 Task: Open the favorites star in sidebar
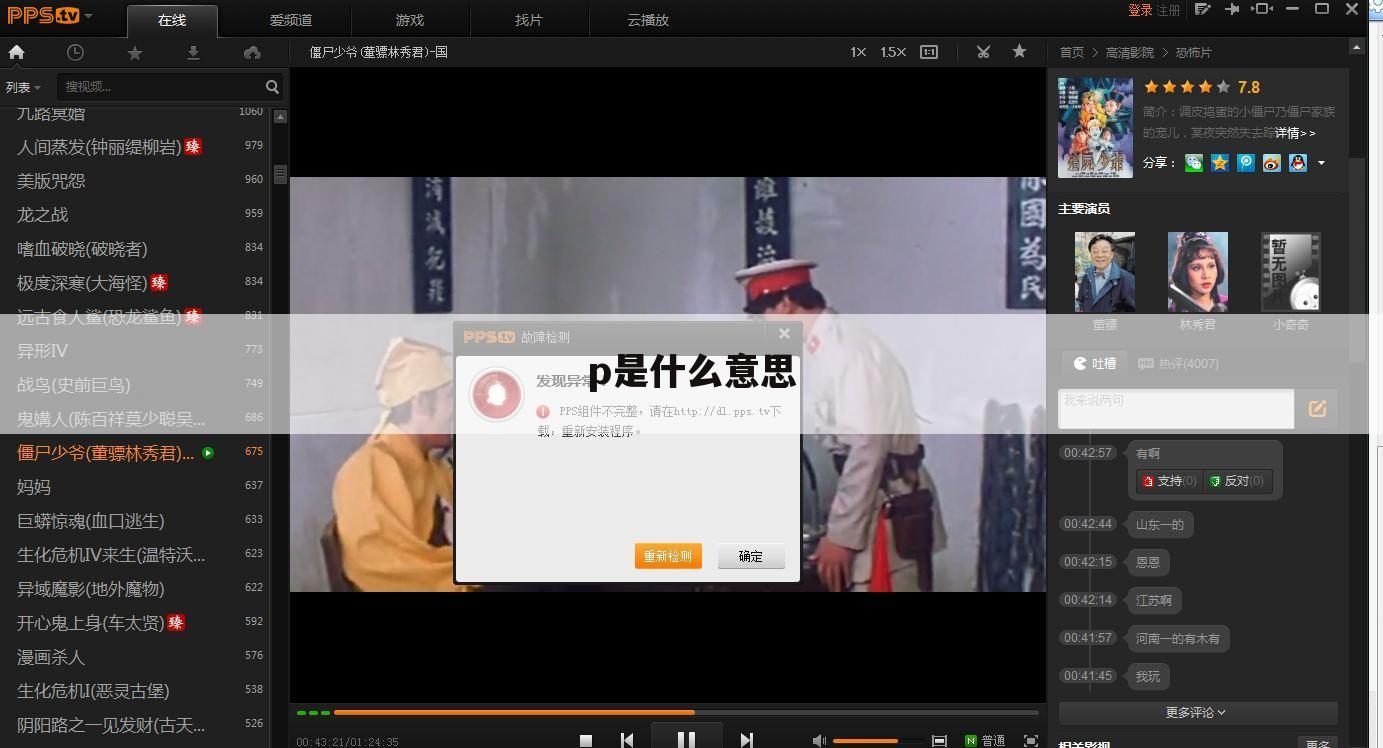[135, 52]
